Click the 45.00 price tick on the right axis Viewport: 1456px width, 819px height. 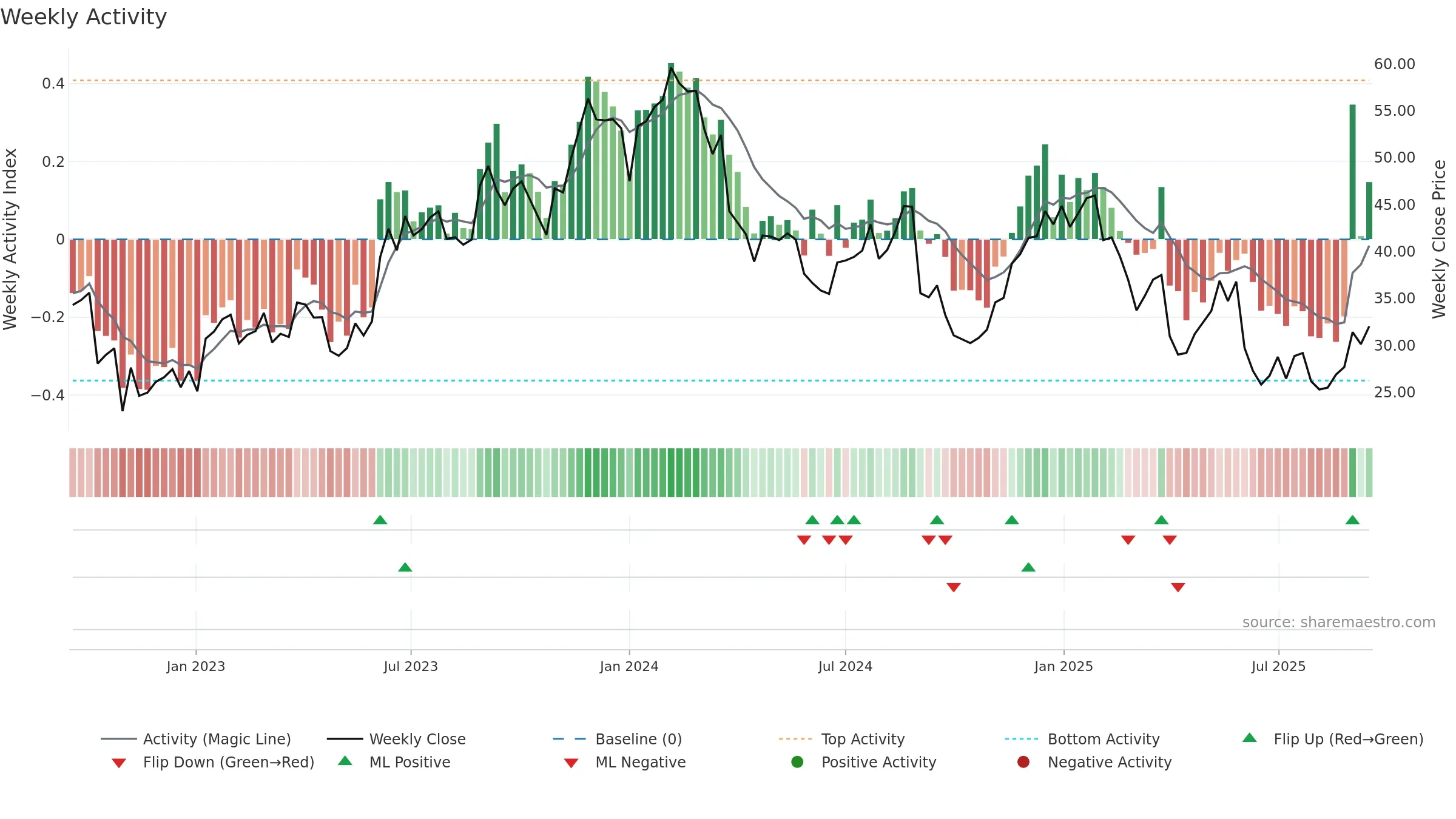1394,204
